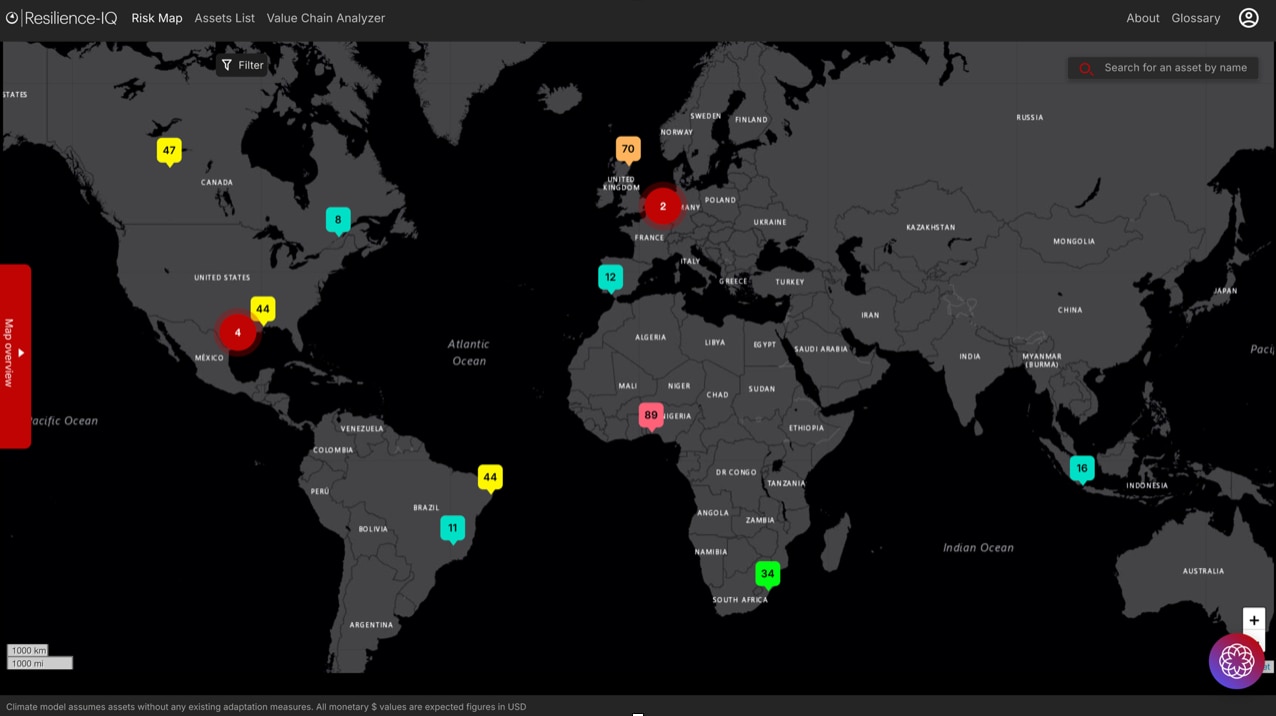The image size is (1276, 716).
Task: Open the red cluster with 2 assets
Action: pyautogui.click(x=662, y=207)
